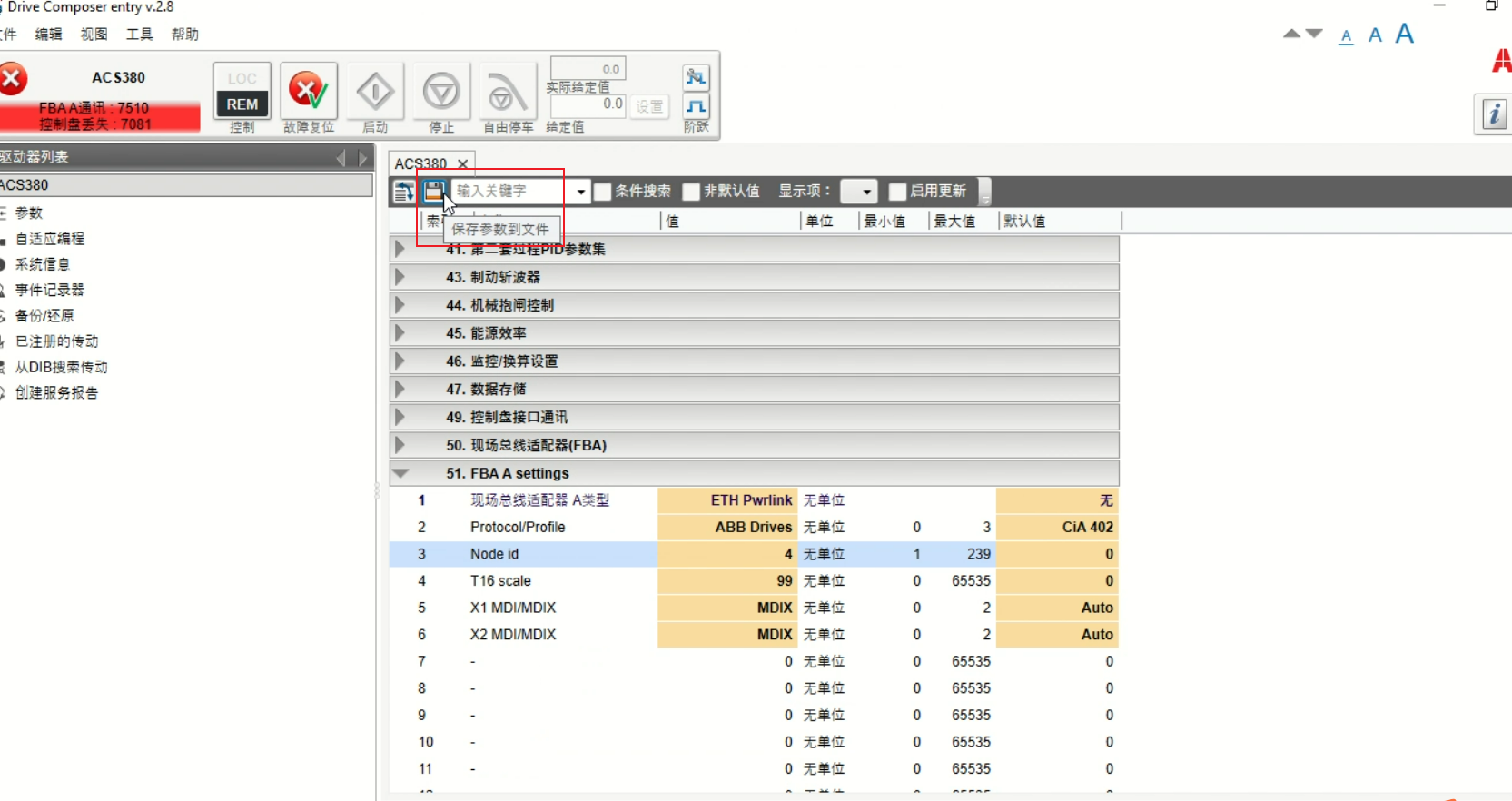Open 已注册的传动 in the side panel

(57, 341)
